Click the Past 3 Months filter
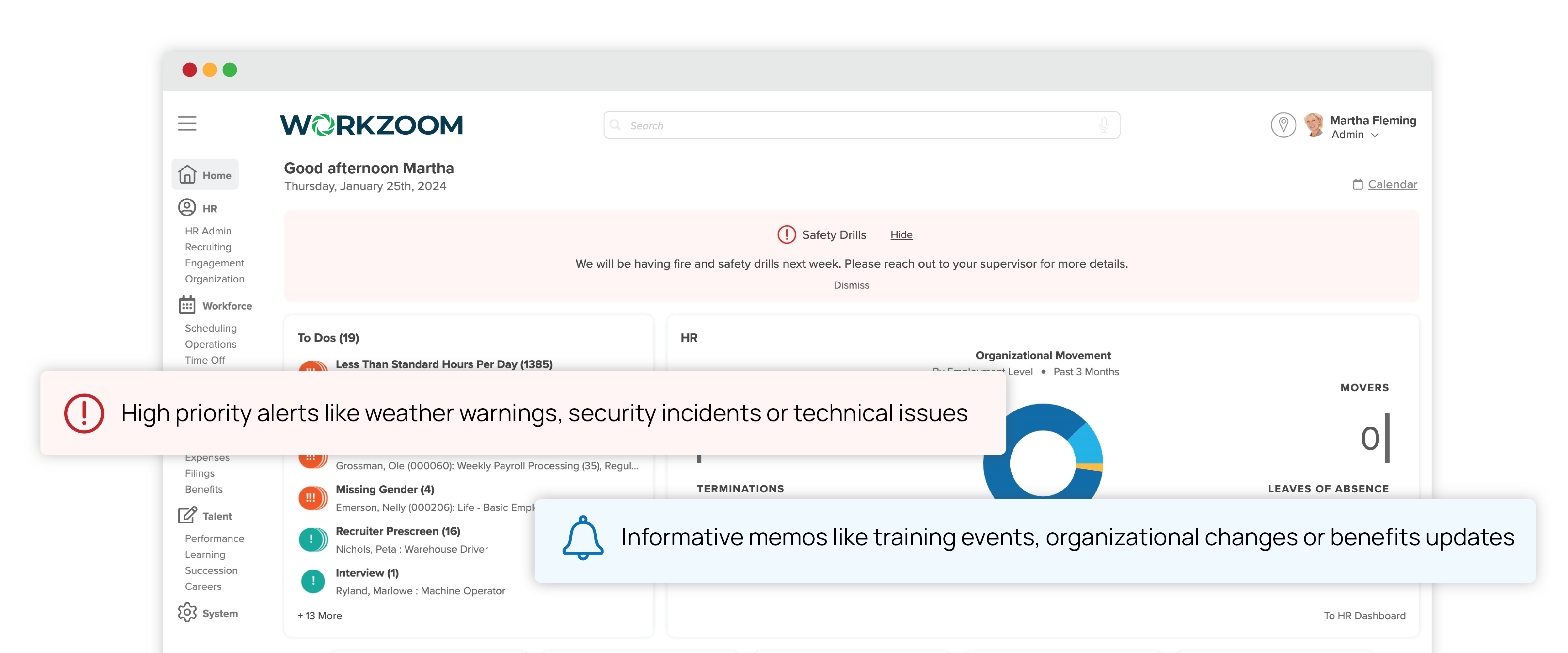 click(1086, 372)
